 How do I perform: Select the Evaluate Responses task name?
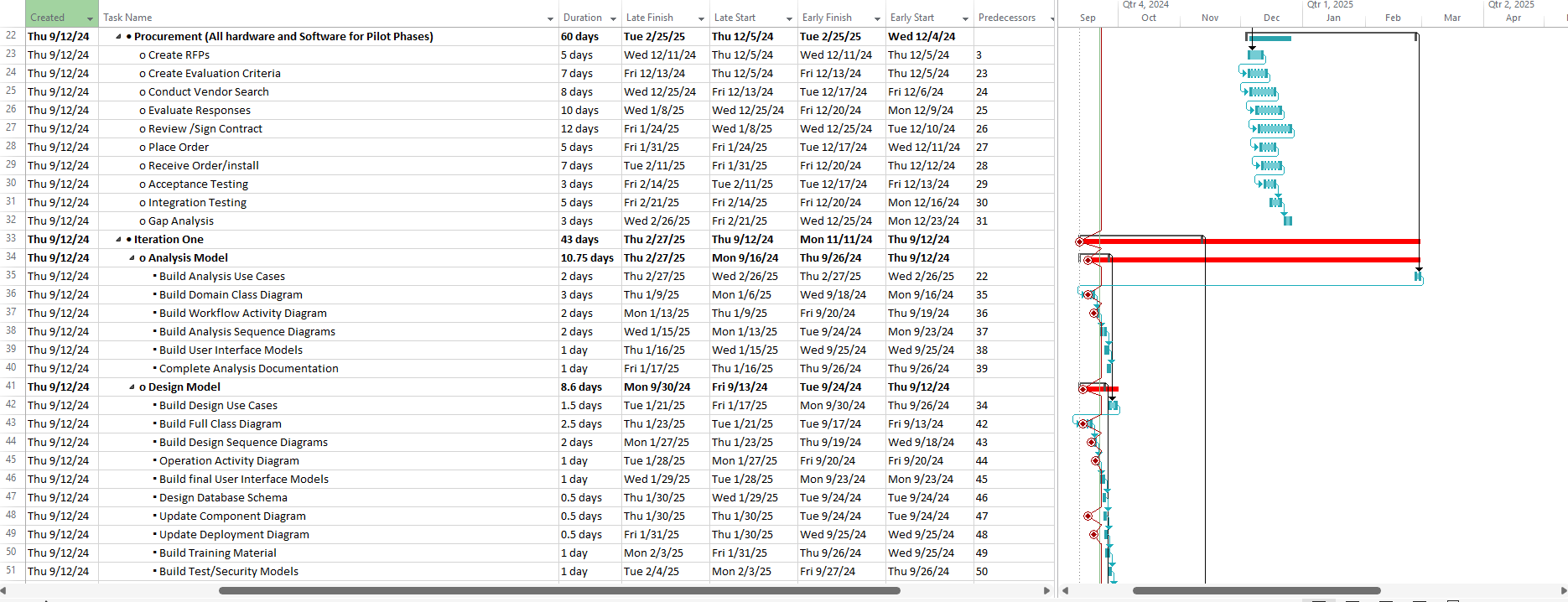coord(199,111)
